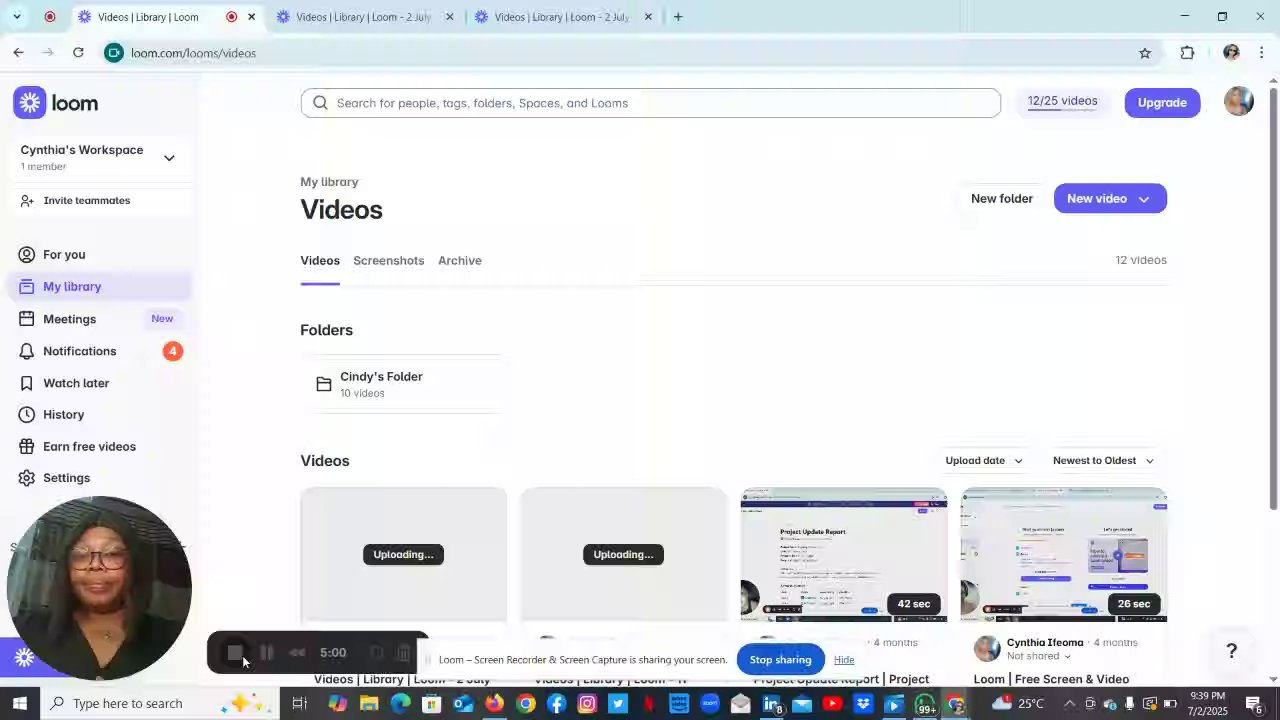Open the 26 sec Loom video thumbnail

click(1063, 555)
